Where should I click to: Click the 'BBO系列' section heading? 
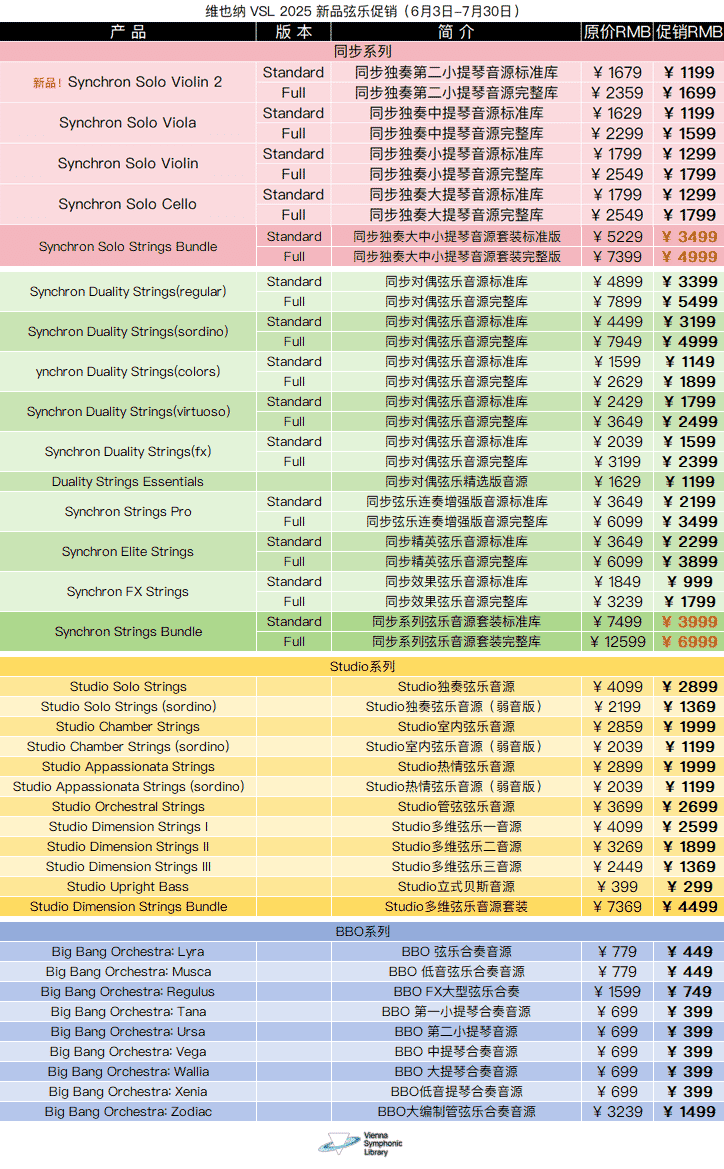[362, 931]
